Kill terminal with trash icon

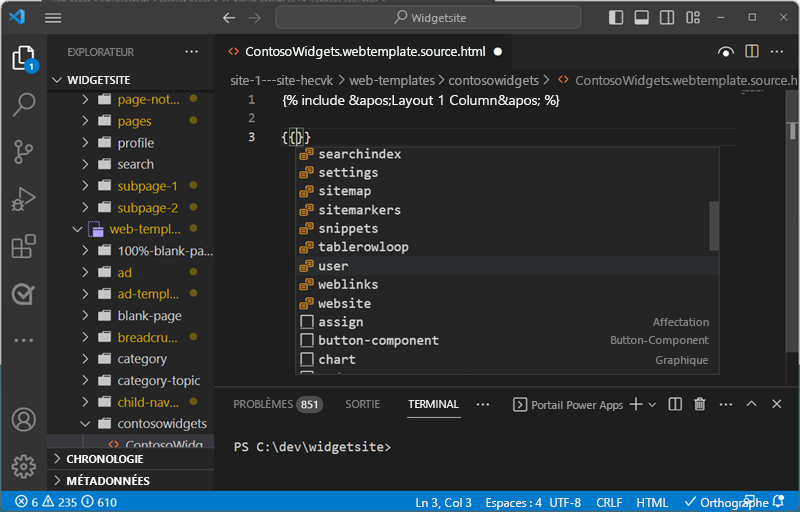point(700,404)
